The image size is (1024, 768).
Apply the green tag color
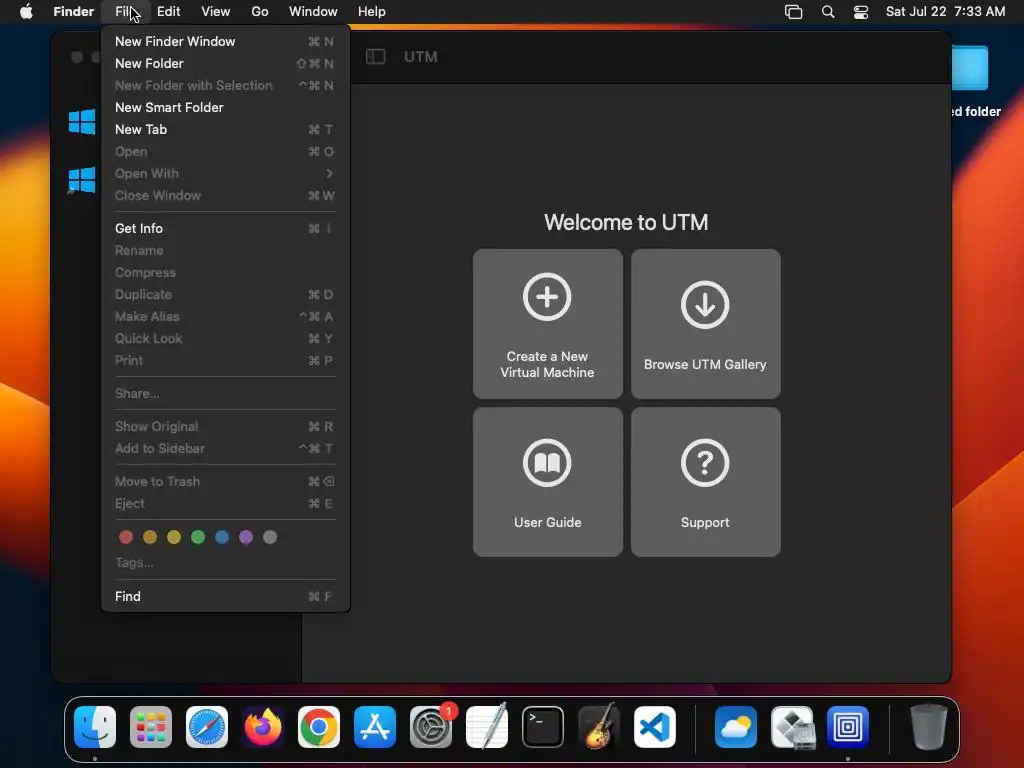(198, 537)
